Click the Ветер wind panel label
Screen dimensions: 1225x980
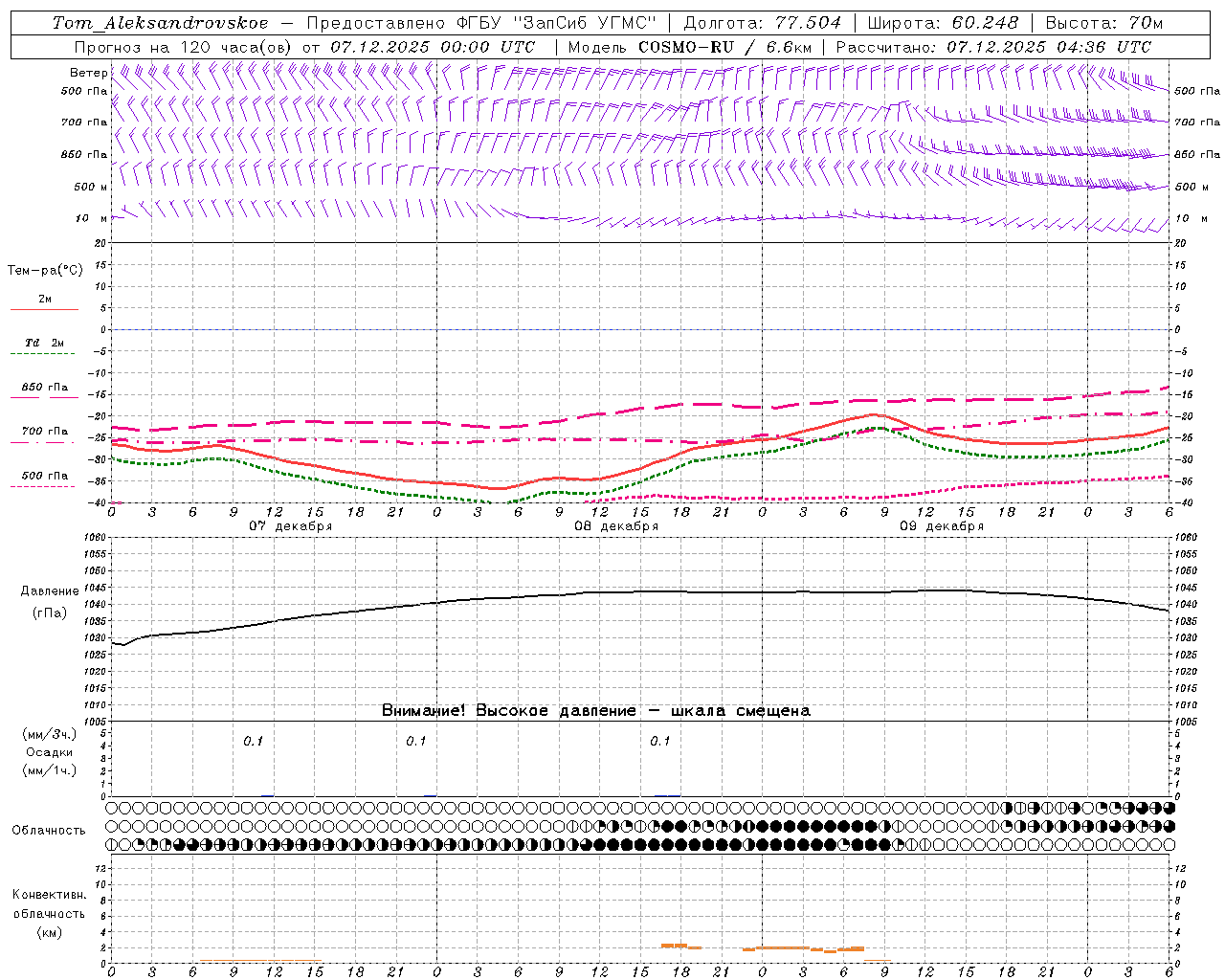pyautogui.click(x=88, y=73)
